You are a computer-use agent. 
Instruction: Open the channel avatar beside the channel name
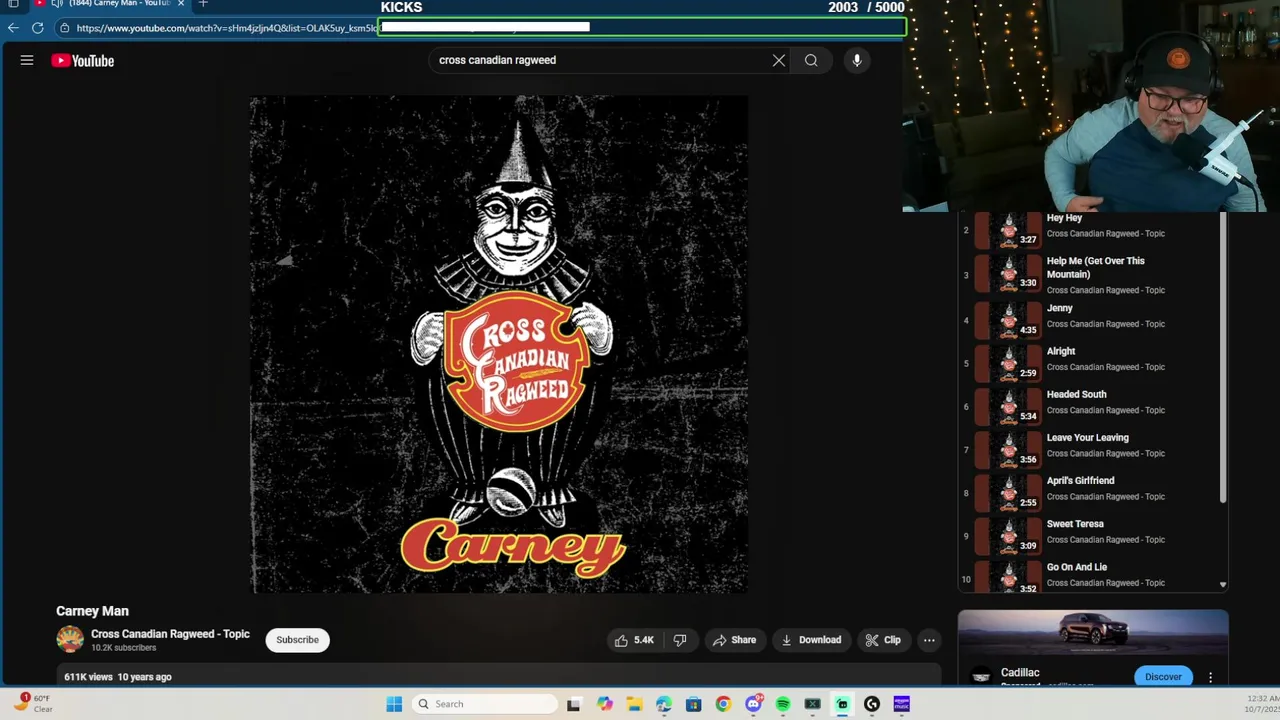(70, 640)
